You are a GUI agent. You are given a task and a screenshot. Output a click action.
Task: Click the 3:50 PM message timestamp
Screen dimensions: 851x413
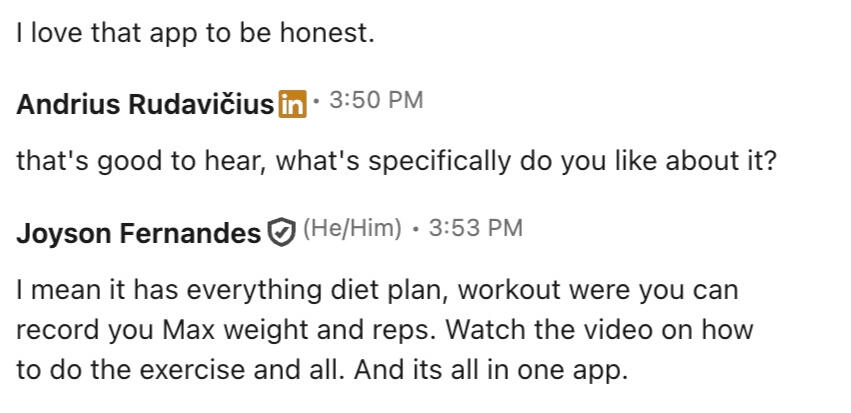(x=375, y=101)
